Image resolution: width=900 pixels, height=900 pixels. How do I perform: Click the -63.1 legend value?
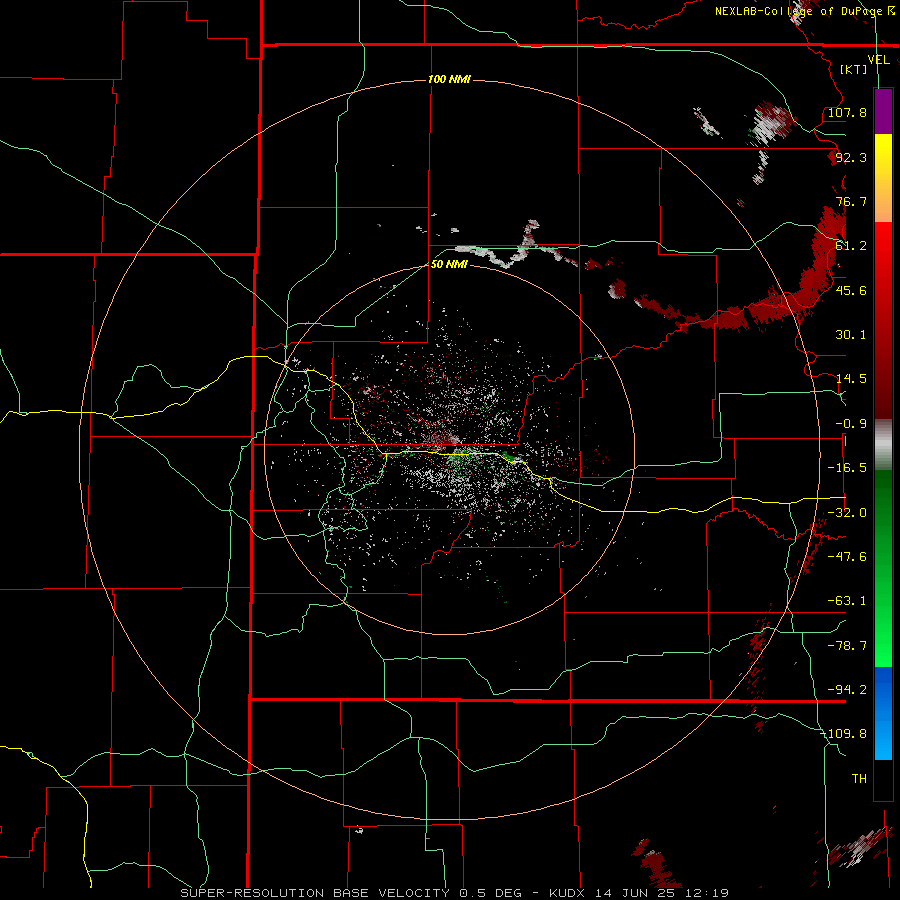[847, 601]
